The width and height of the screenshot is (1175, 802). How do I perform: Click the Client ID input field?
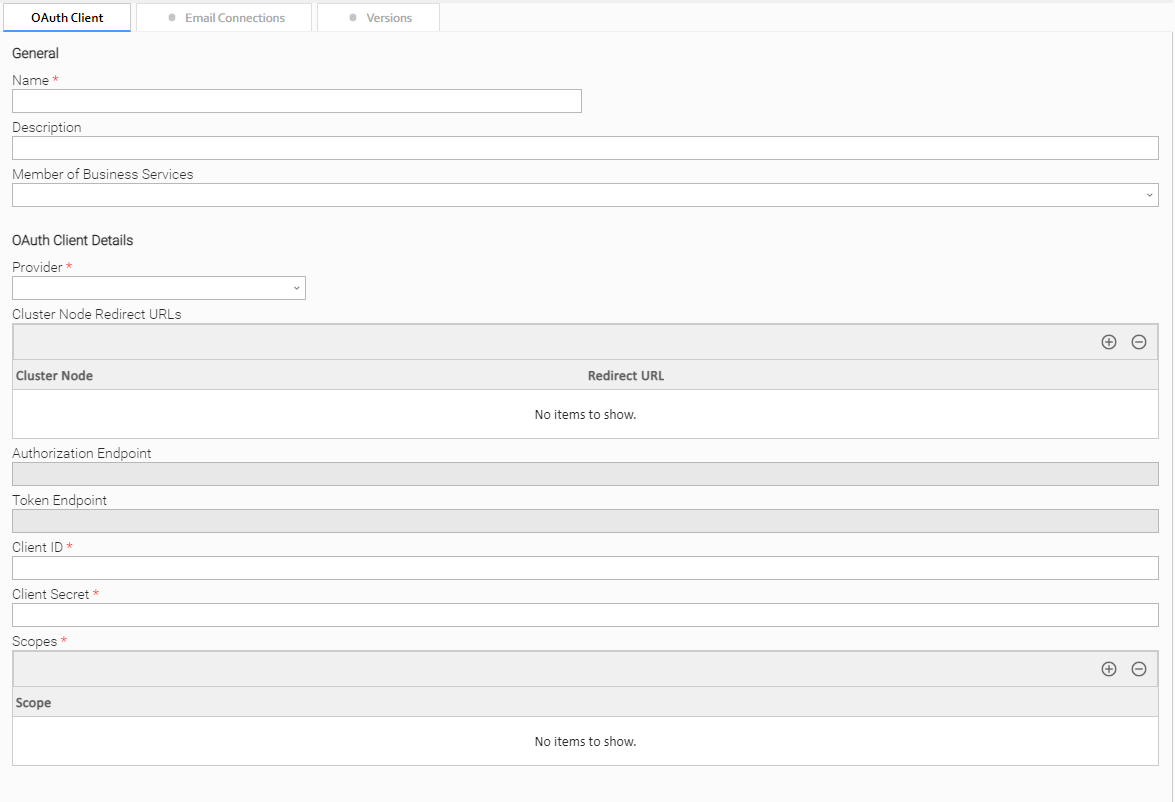(x=585, y=568)
